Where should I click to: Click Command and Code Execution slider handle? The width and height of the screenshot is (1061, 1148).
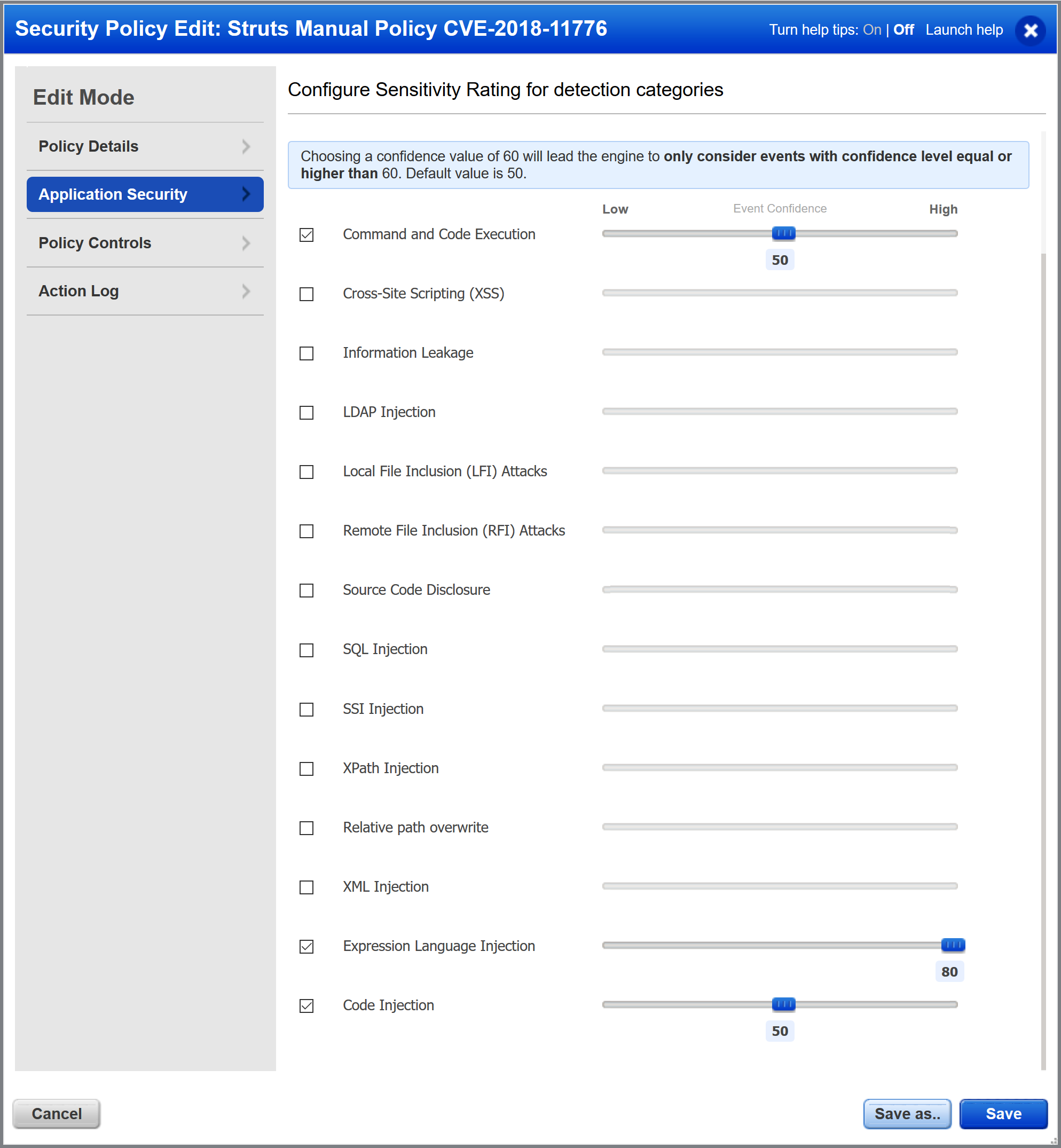tap(784, 233)
